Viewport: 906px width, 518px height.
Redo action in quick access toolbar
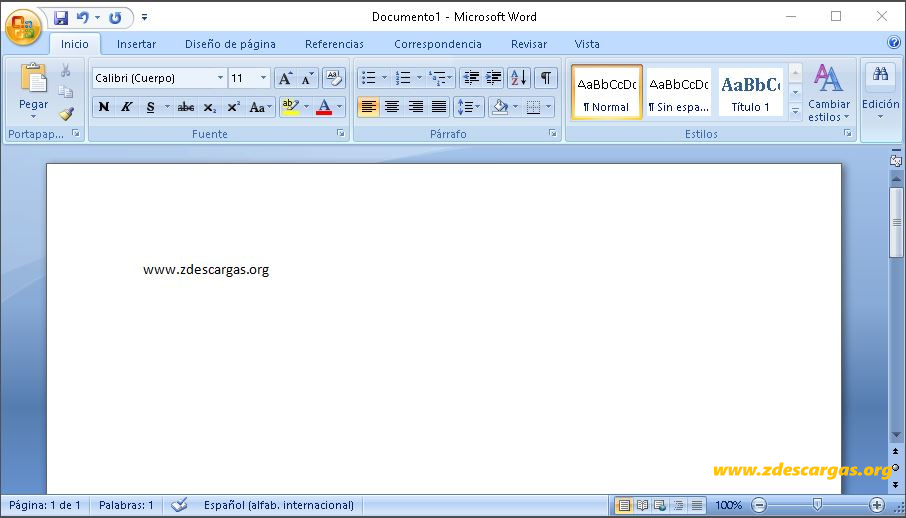115,18
